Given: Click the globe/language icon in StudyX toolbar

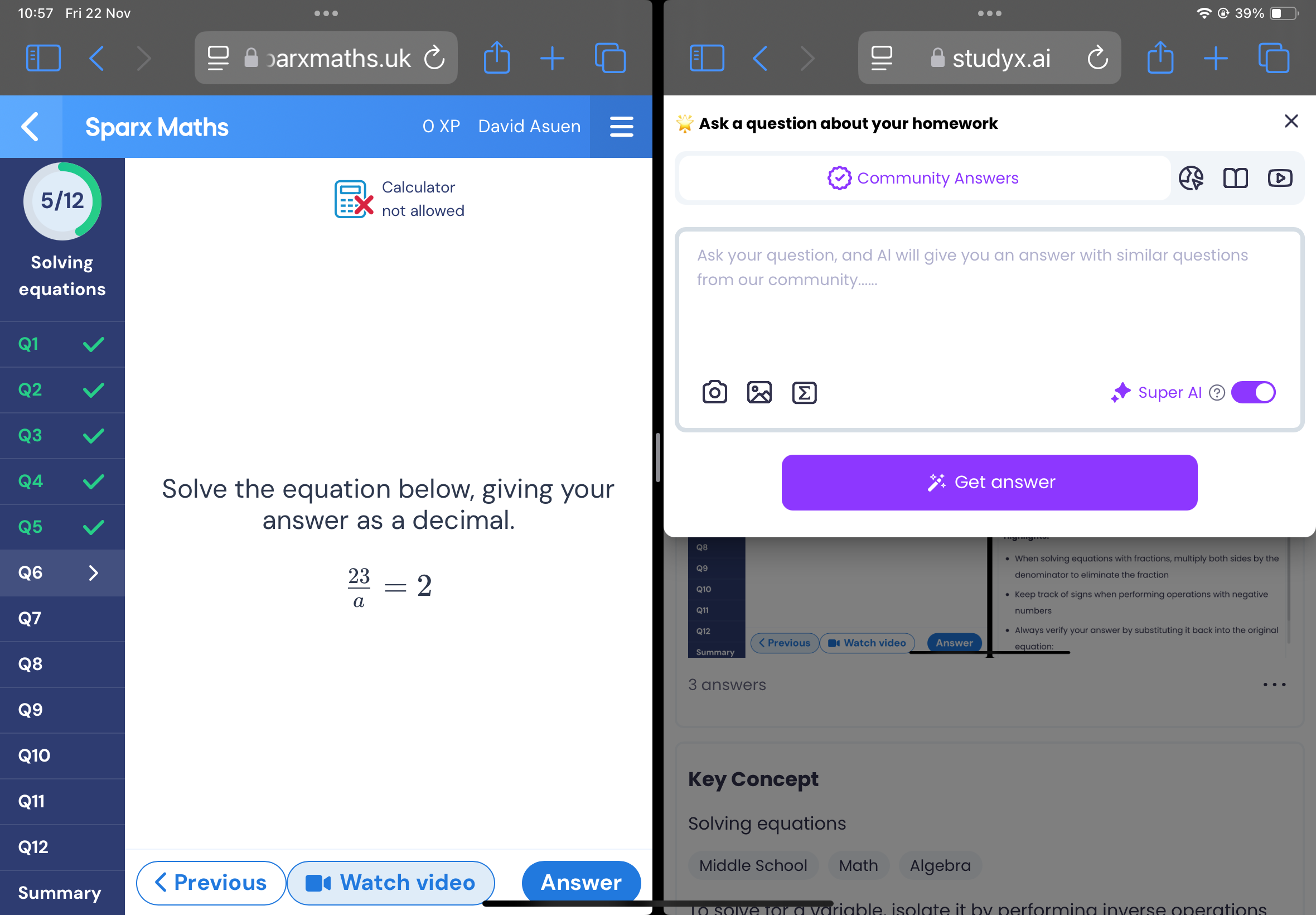Looking at the screenshot, I should click(1192, 178).
